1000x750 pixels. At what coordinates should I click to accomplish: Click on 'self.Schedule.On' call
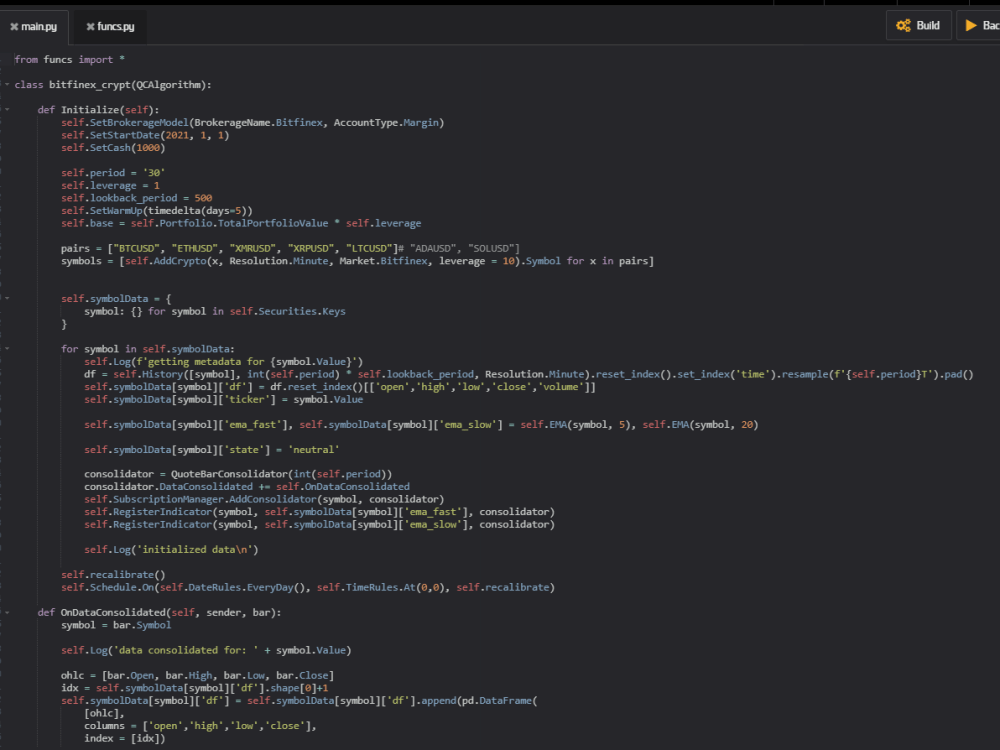(108, 587)
